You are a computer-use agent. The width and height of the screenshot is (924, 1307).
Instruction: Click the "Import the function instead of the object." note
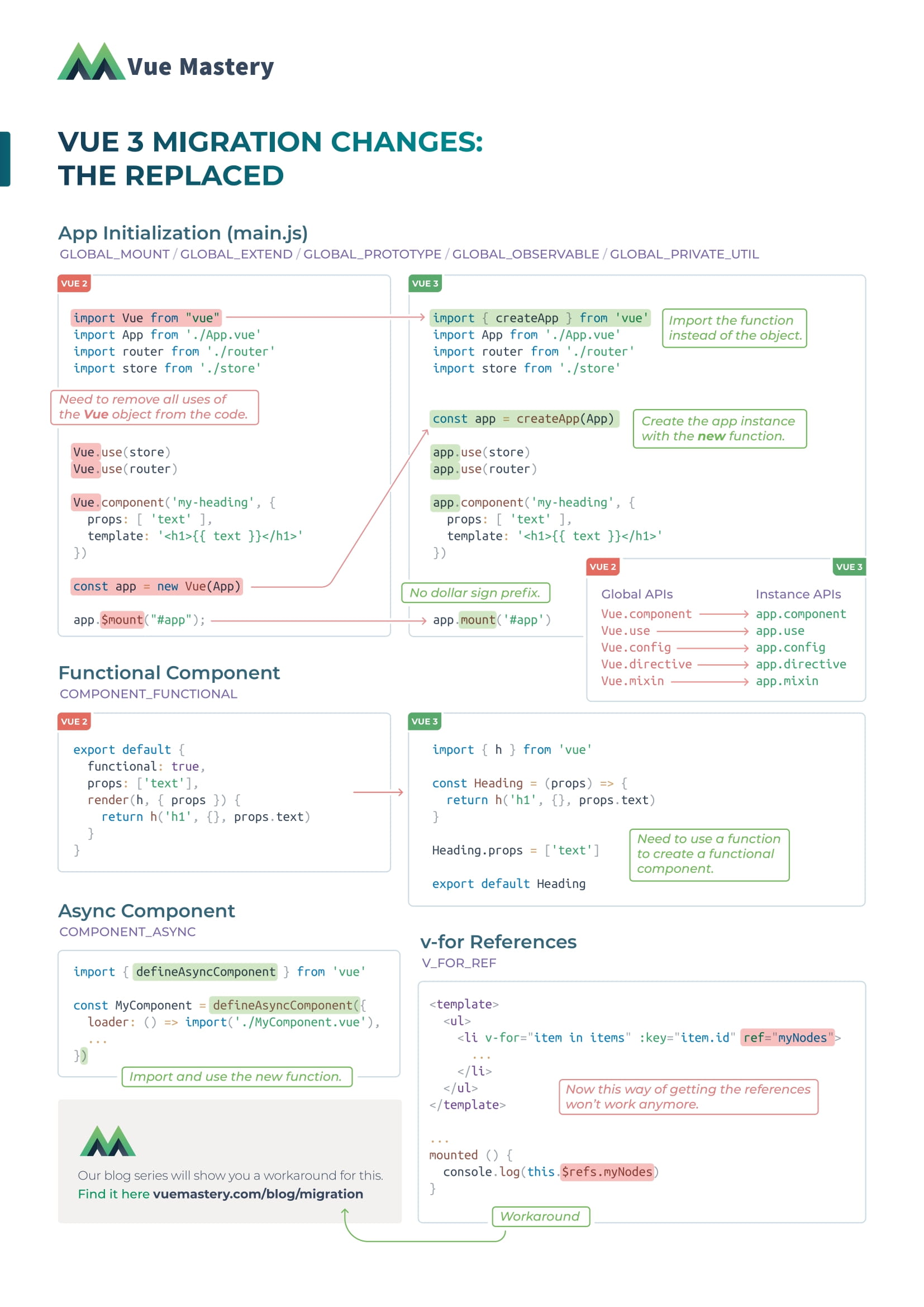click(x=734, y=328)
